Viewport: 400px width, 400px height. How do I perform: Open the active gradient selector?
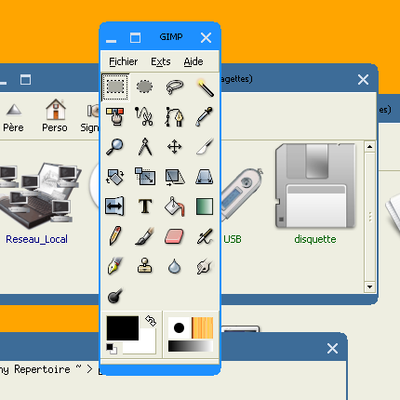coord(190,346)
